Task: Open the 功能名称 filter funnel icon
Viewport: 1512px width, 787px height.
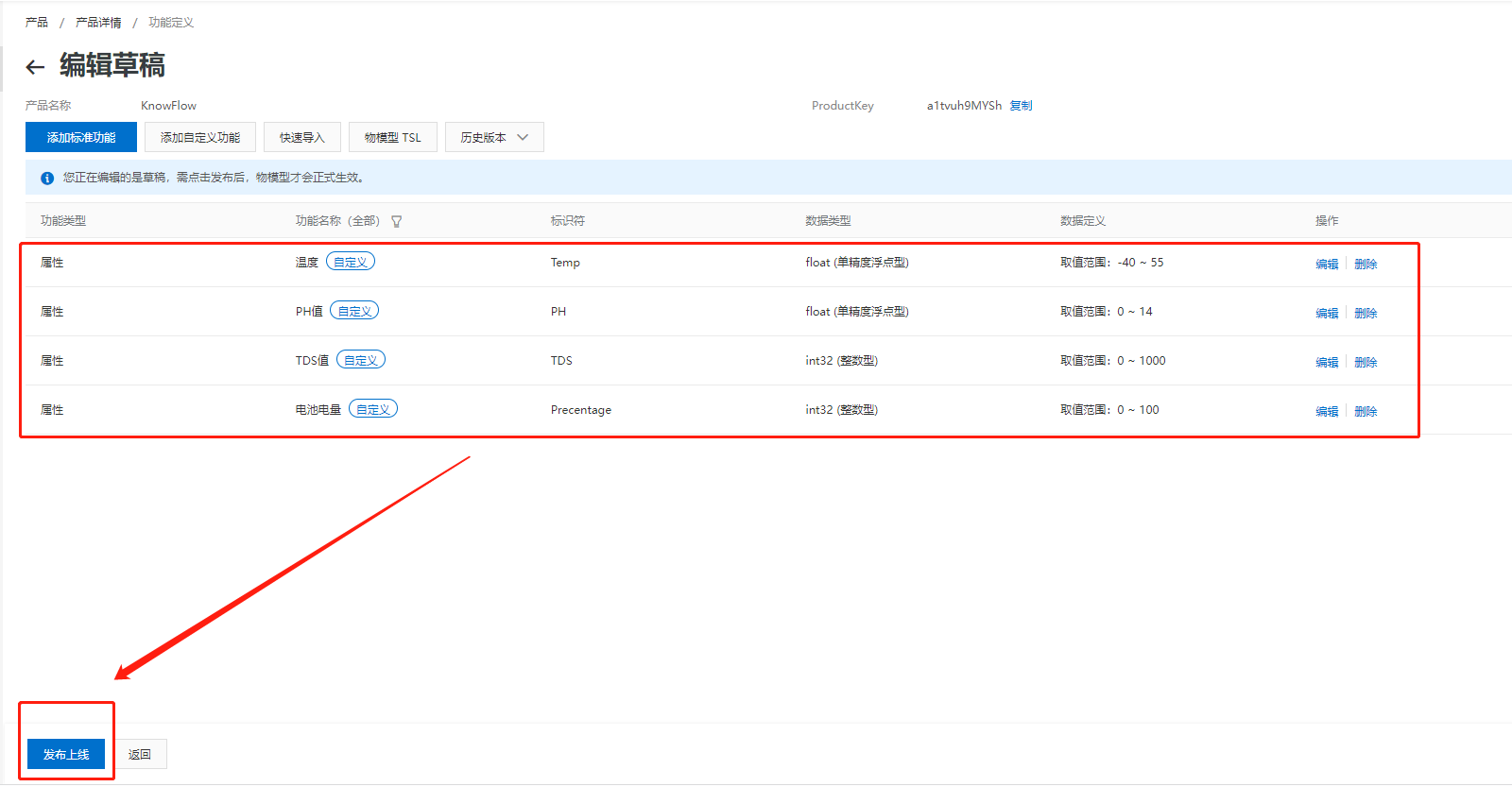Action: click(397, 222)
